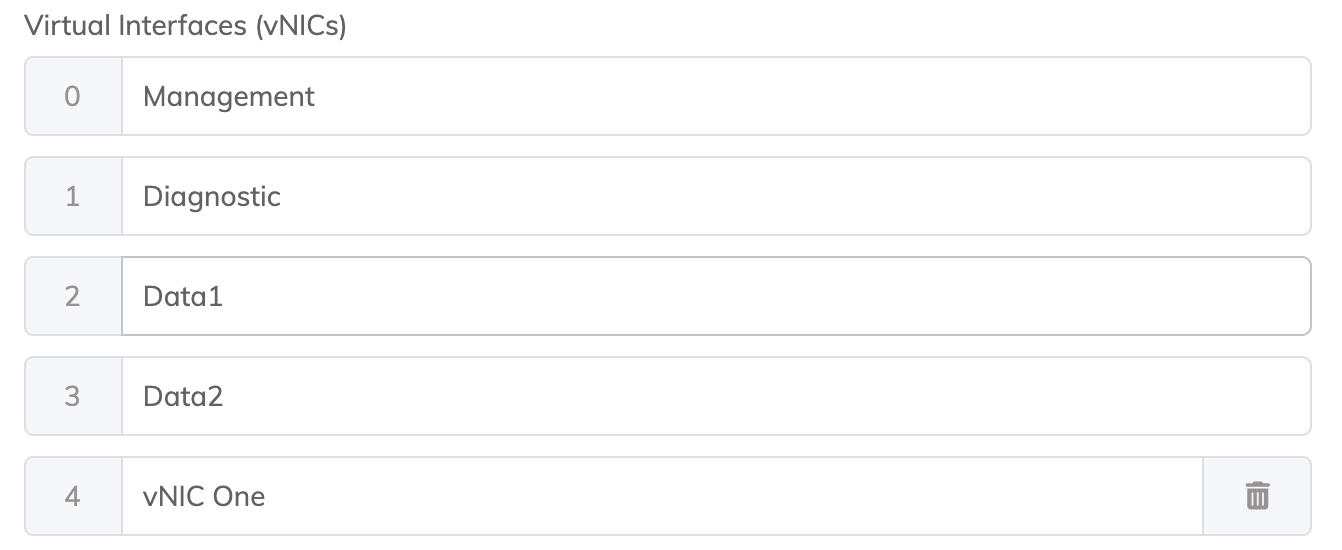Click into the Diagnostic name field
Viewport: 1342px width, 550px height.
[x=715, y=196]
